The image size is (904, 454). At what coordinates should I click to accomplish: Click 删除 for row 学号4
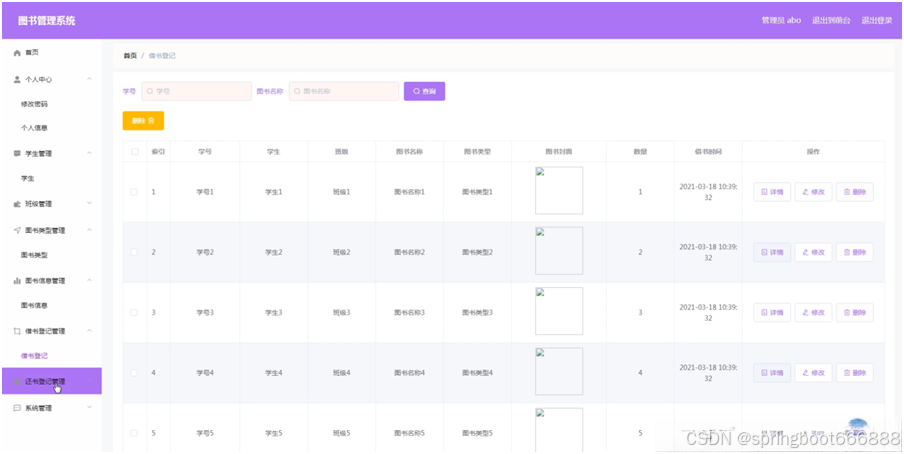(x=855, y=373)
